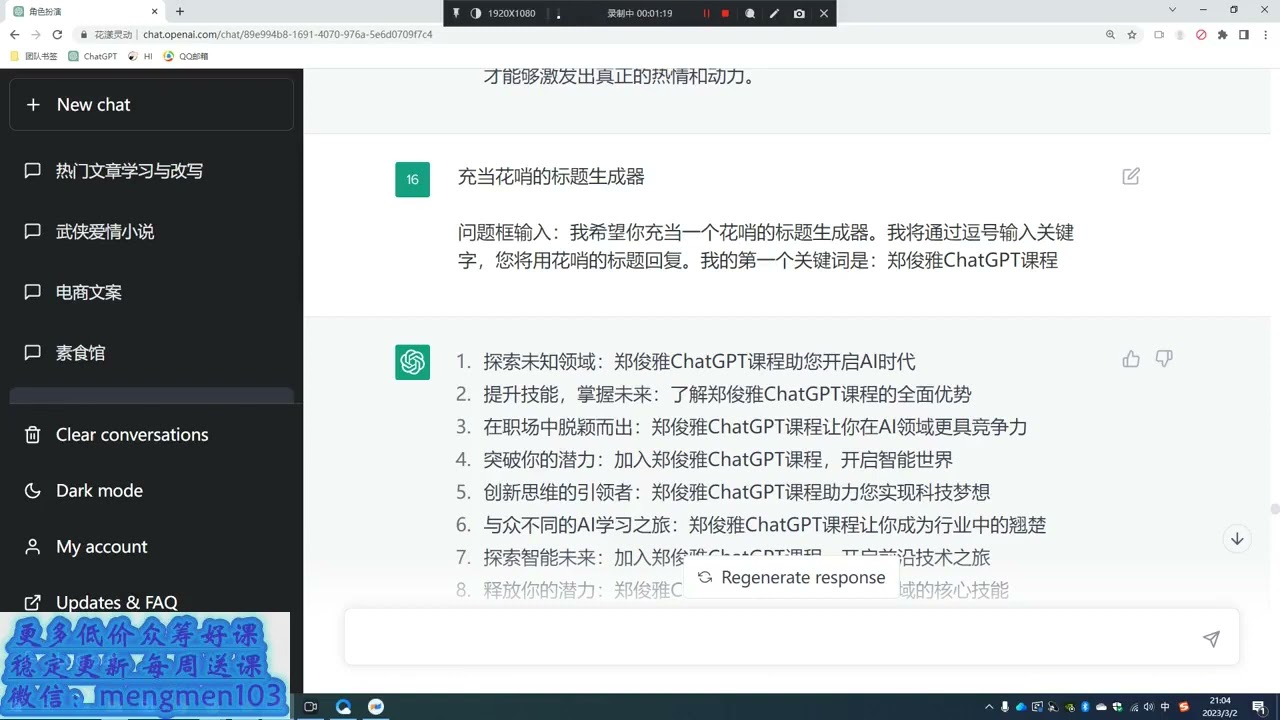Give thumbs up to the response

[x=1131, y=359]
